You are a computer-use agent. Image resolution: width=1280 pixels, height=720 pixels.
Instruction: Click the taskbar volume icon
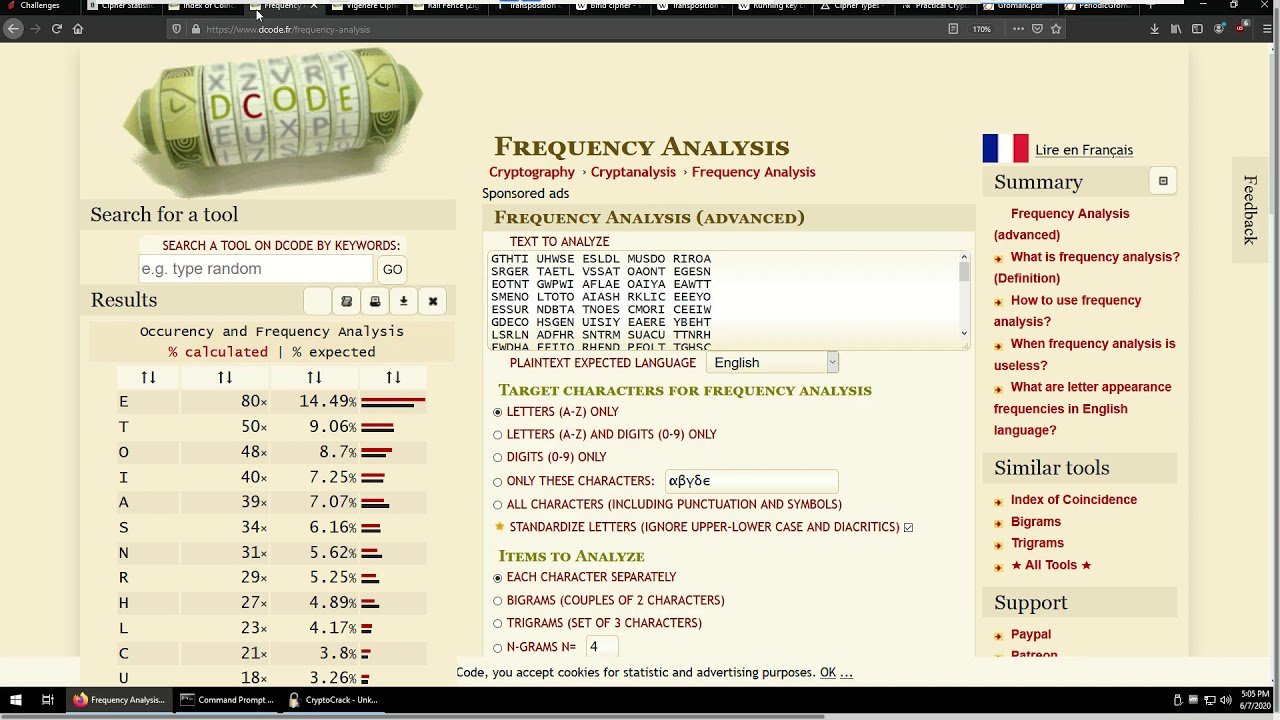[x=1226, y=700]
